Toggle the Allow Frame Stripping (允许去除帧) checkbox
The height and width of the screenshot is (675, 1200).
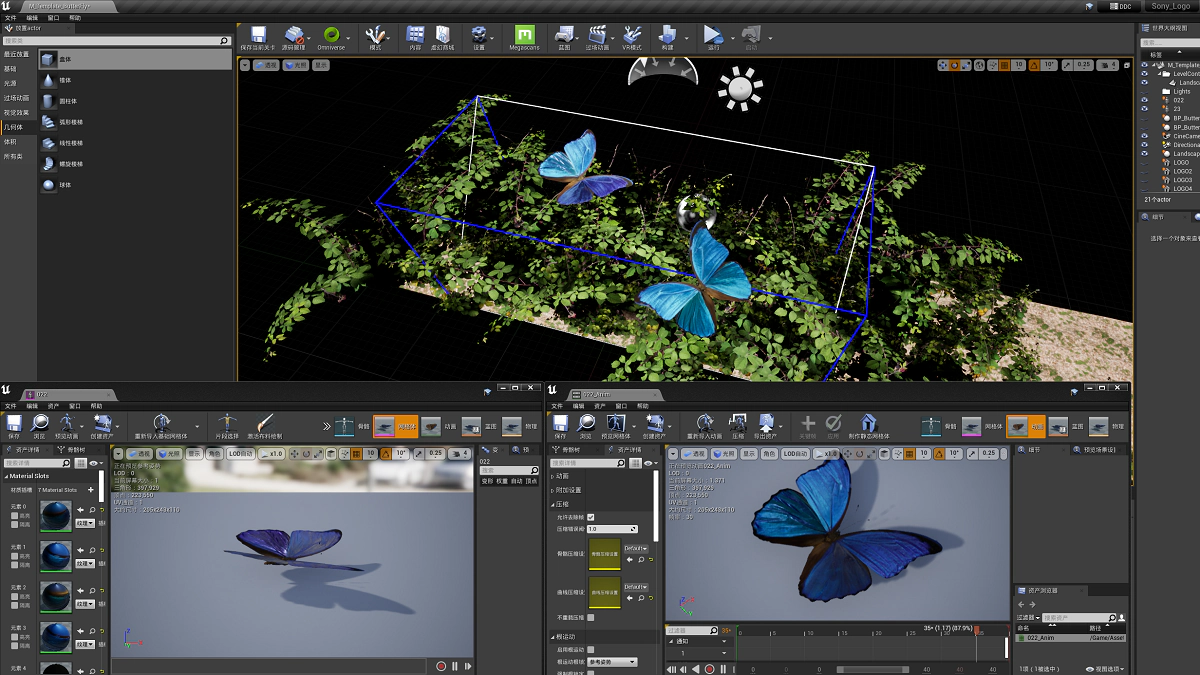[x=591, y=517]
